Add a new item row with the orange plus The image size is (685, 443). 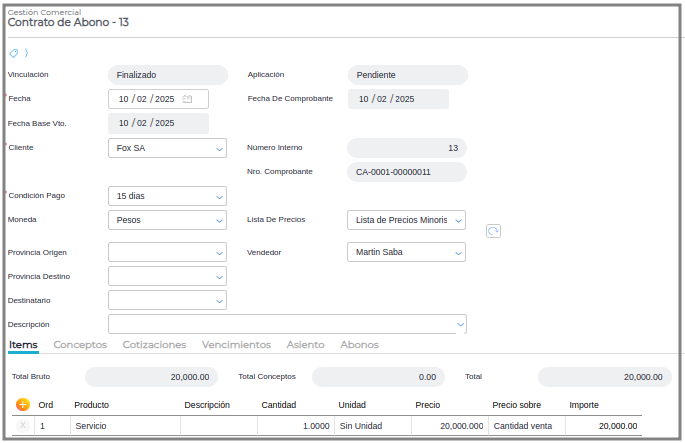pos(23,405)
